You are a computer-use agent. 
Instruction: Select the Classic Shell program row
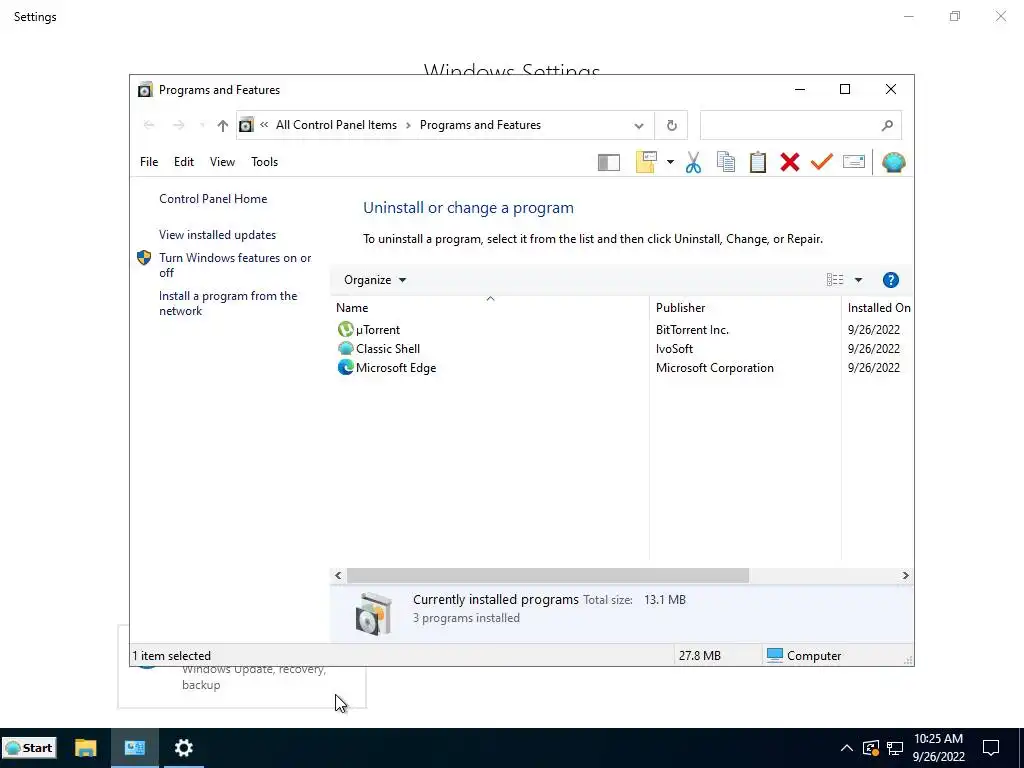tap(624, 349)
